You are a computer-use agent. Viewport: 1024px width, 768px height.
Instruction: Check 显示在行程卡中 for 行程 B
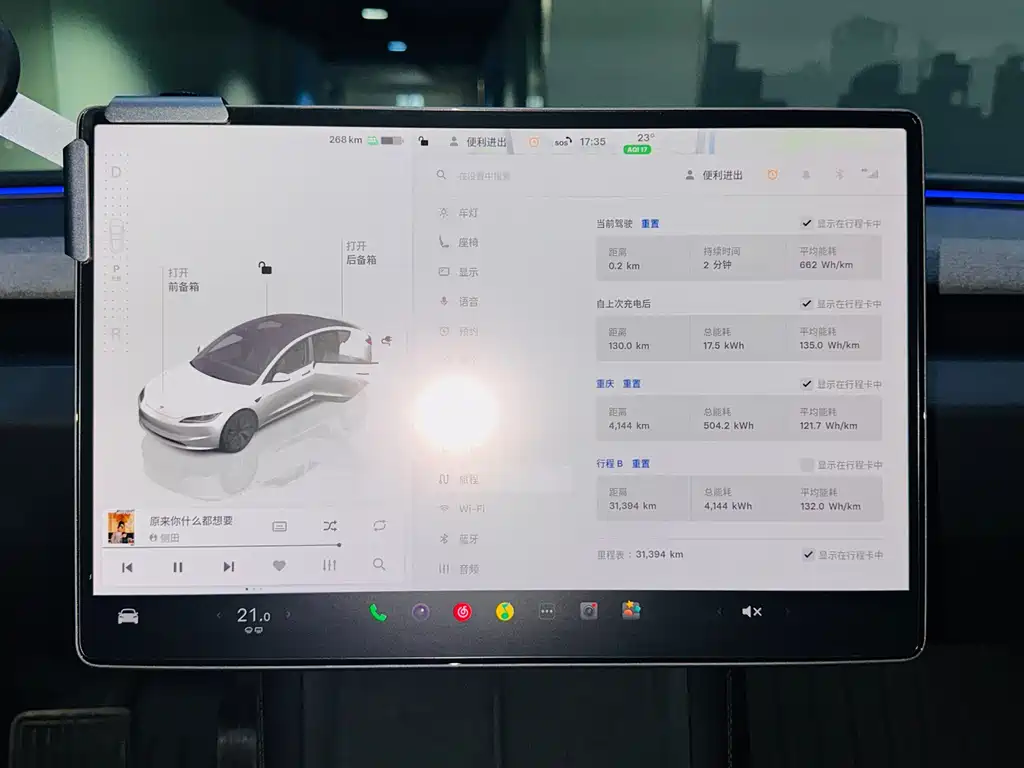coord(807,465)
